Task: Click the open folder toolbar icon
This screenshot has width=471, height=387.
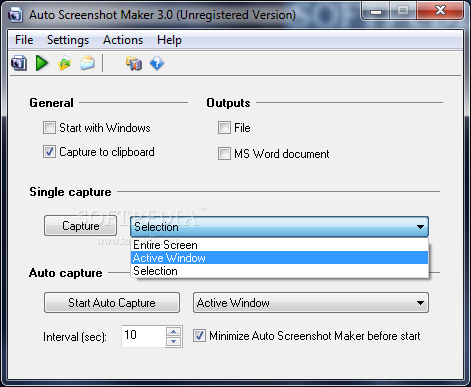Action: 65,63
